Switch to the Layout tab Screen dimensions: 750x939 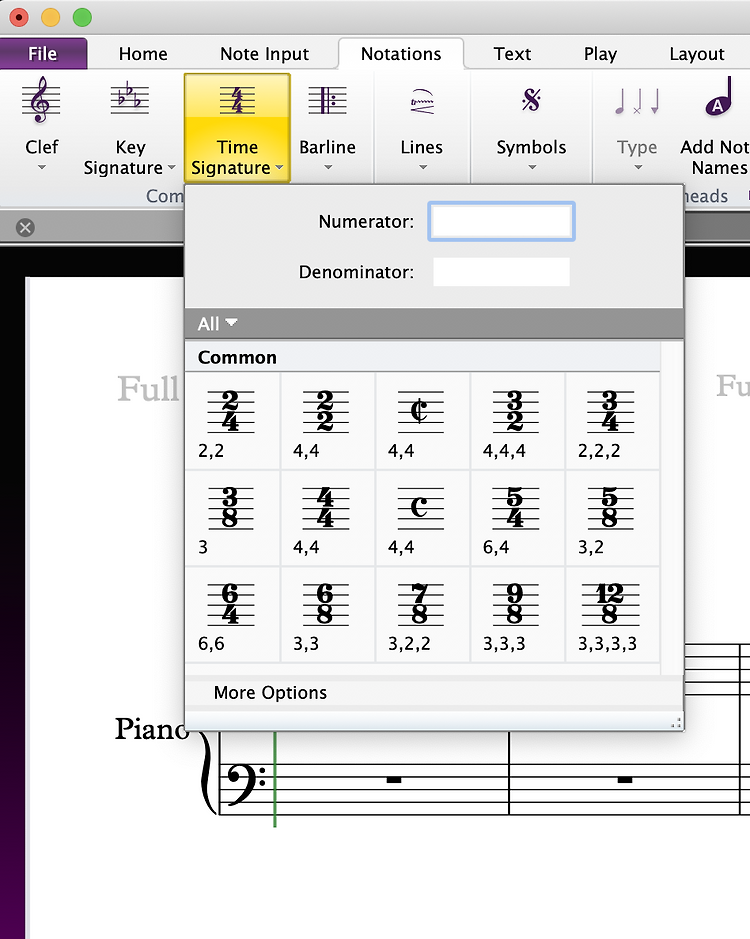click(697, 54)
